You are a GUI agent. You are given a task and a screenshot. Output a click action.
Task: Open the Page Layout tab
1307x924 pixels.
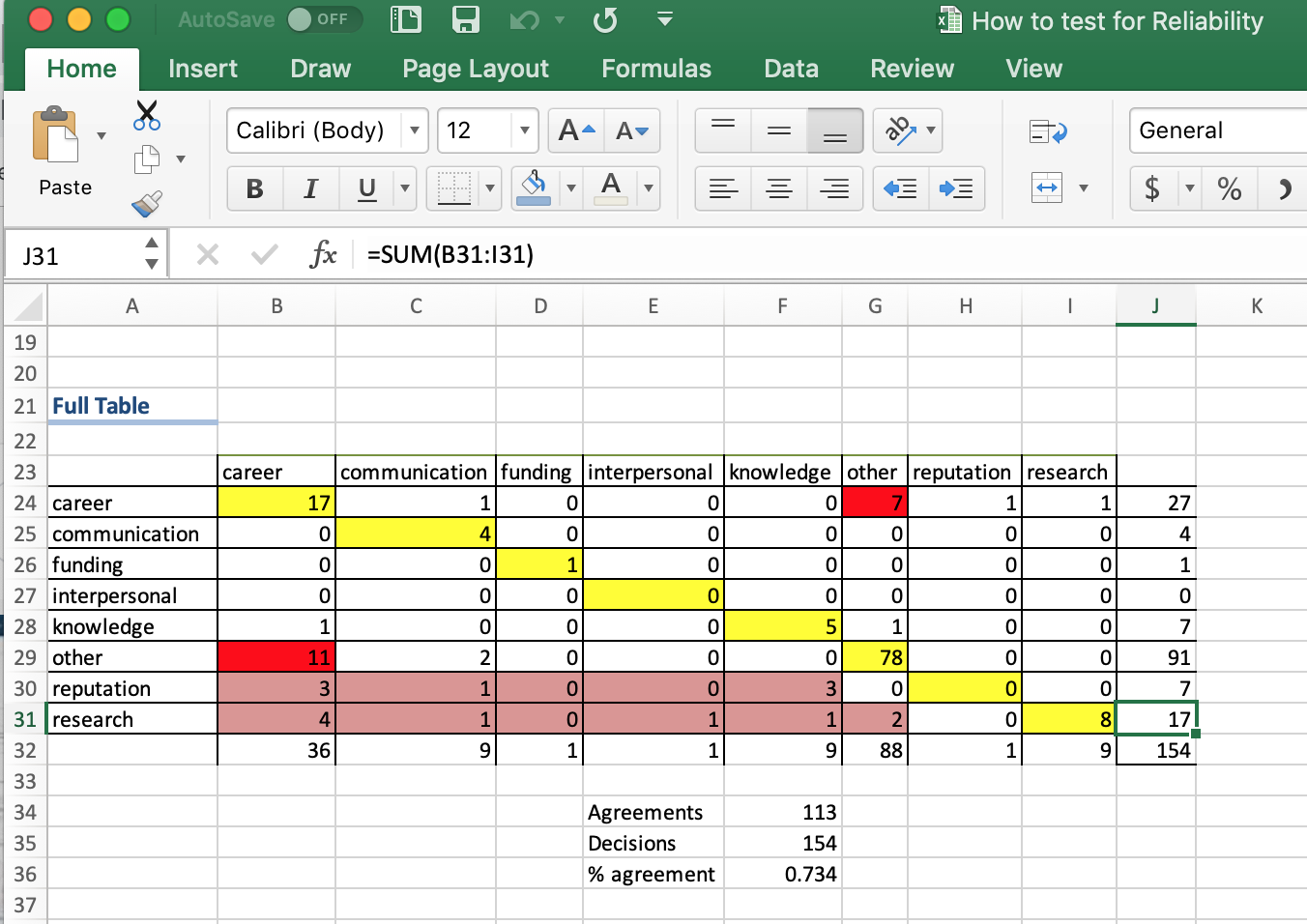click(x=475, y=69)
